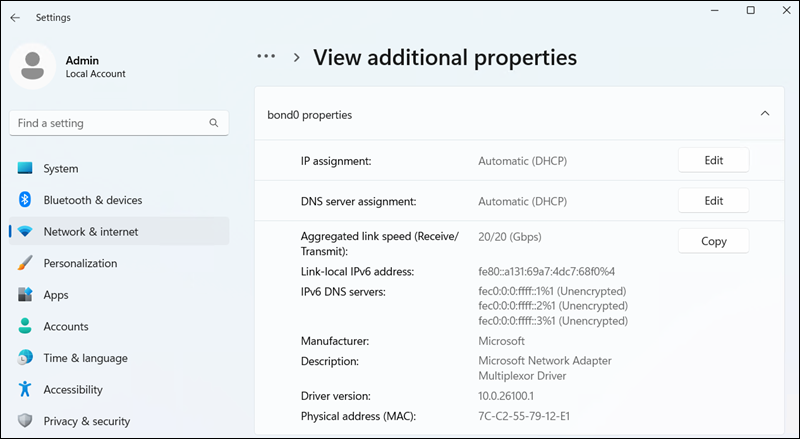Viewport: 800px width, 439px height.
Task: Open the Accounts settings category
Action: [x=119, y=326]
